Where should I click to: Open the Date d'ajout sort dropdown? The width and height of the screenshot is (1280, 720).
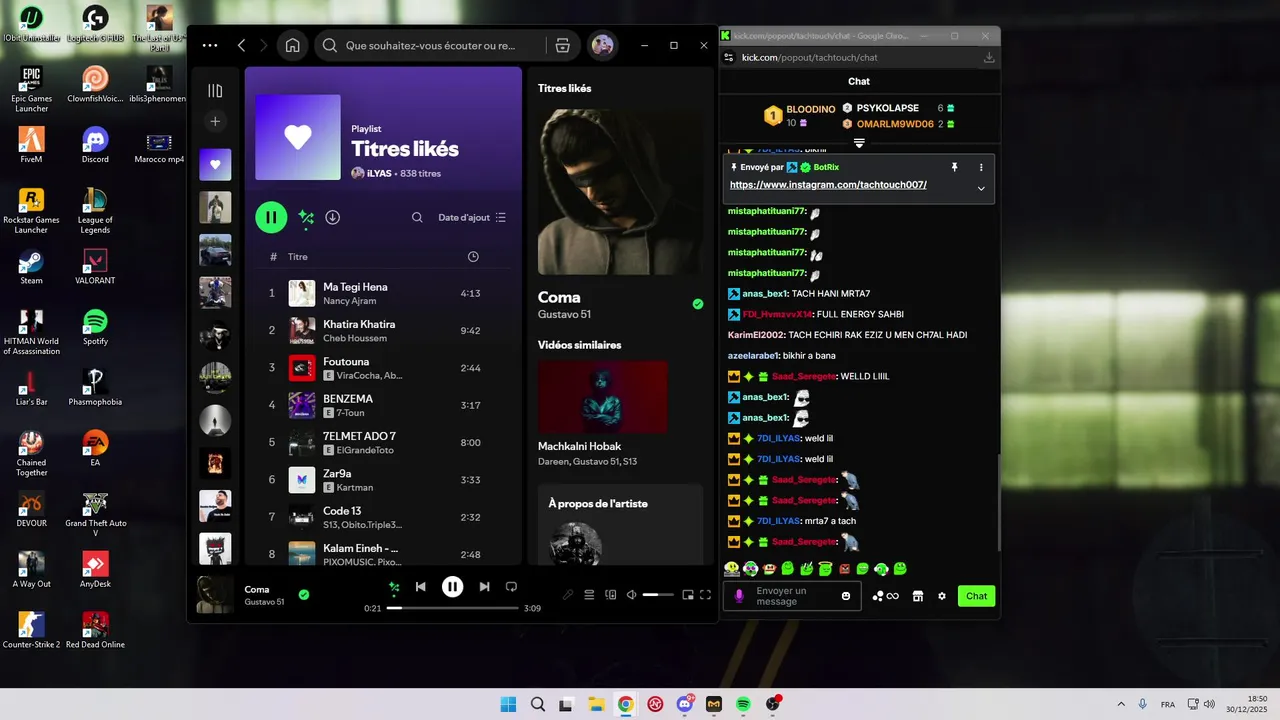pos(472,217)
